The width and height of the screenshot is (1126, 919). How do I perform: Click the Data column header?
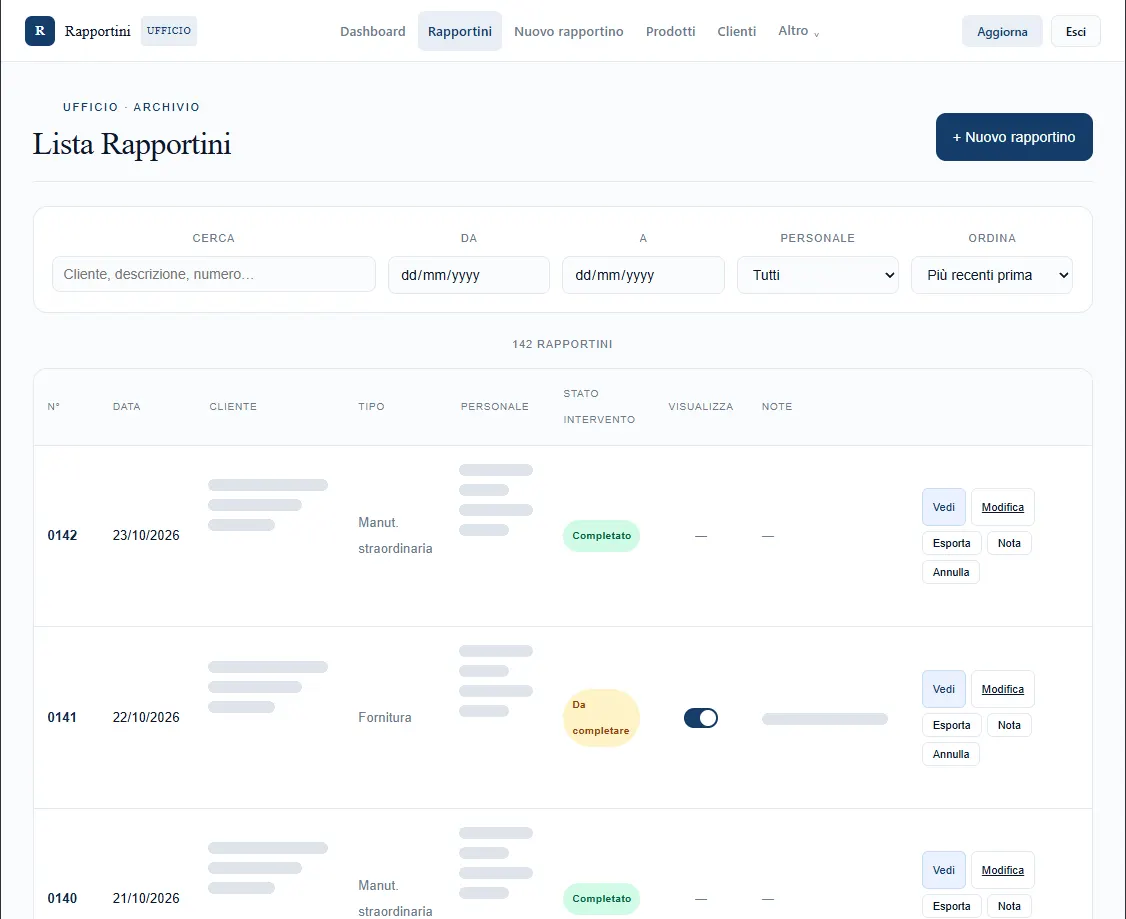coord(126,406)
